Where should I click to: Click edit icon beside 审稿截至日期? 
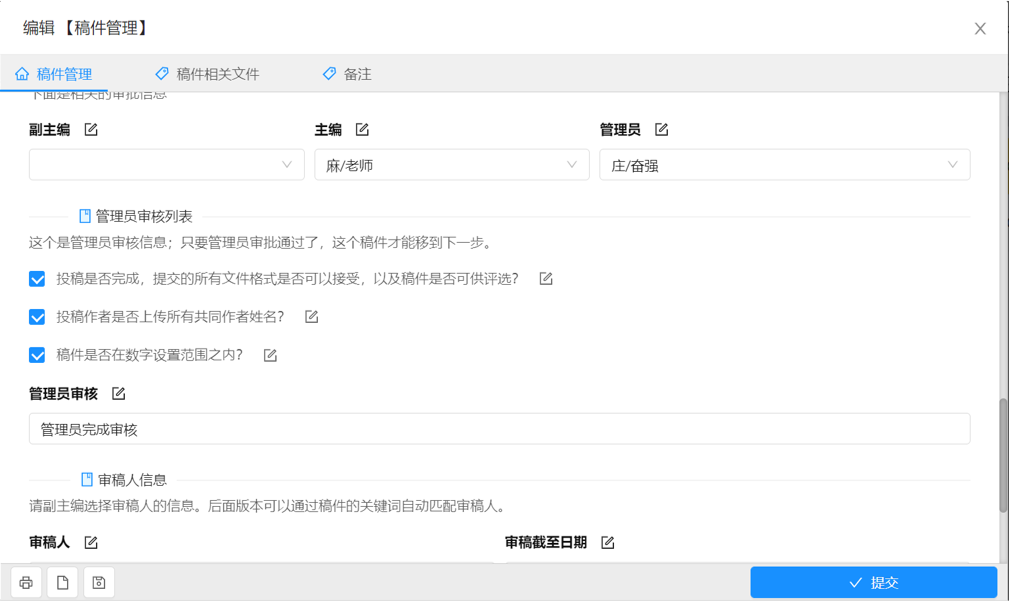[607, 543]
